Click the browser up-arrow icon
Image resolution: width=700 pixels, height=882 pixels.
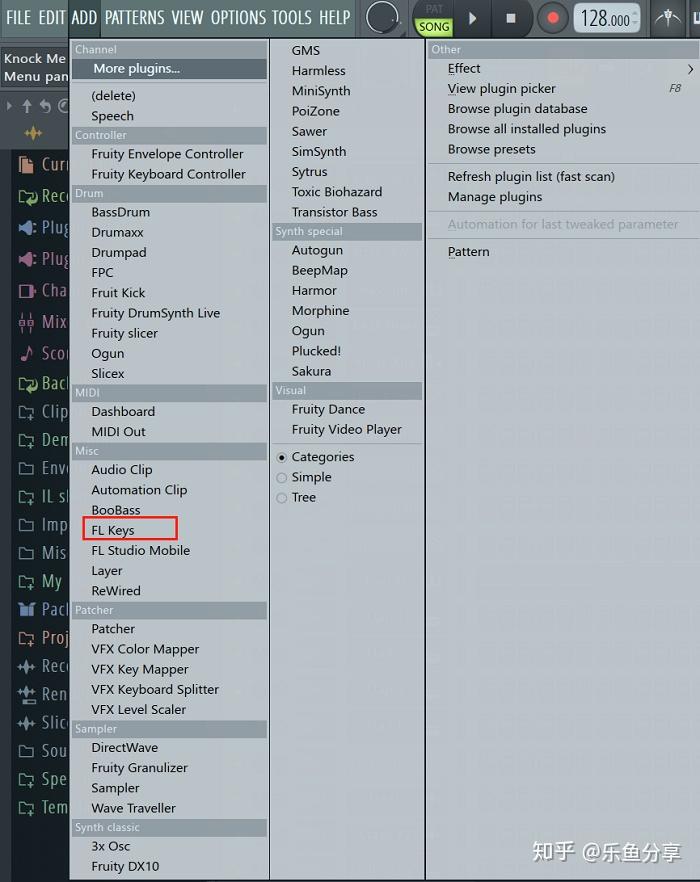point(27,106)
